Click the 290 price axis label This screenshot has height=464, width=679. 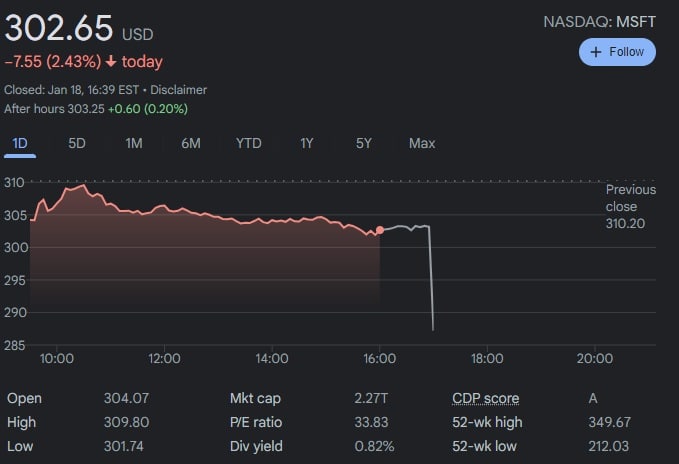15,313
